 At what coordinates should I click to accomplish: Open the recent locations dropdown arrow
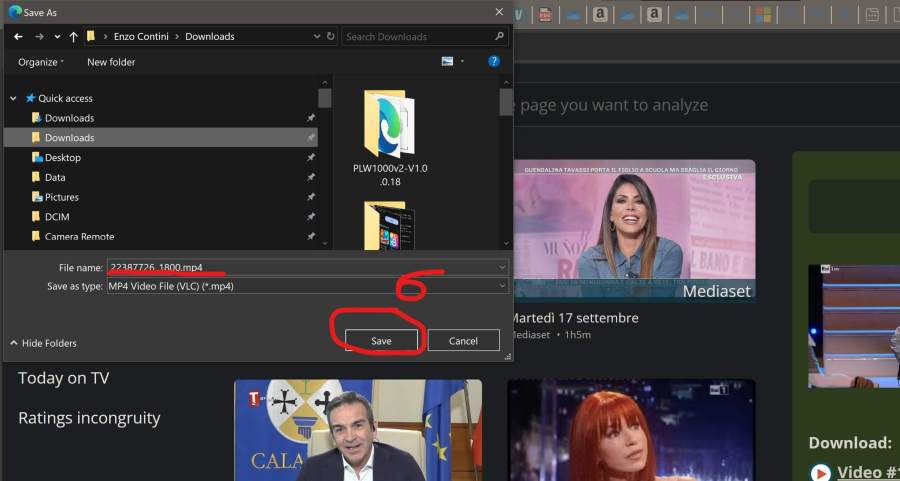click(x=56, y=37)
